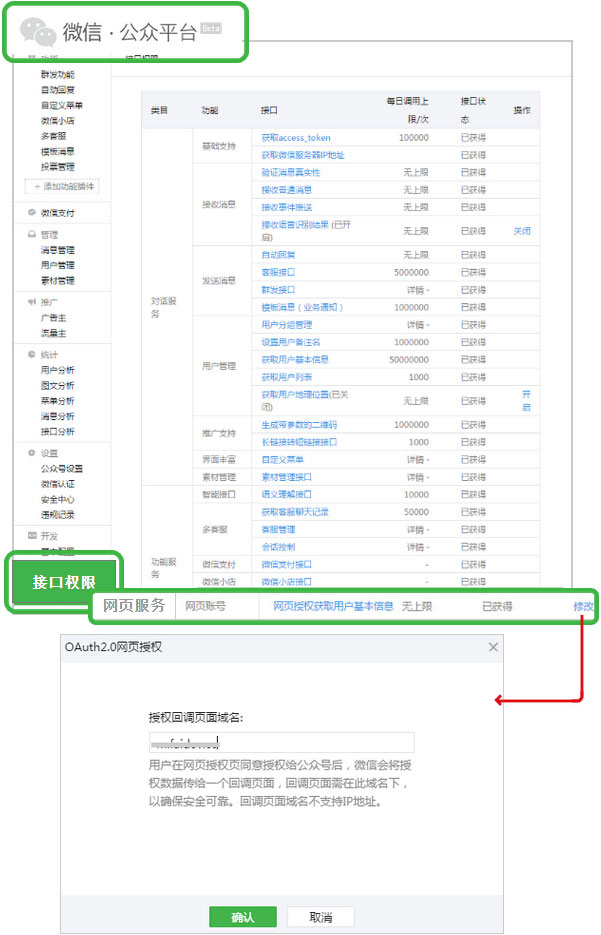Viewport: 601px width, 935px height.
Task: Open the 网页授权获取用户基本信息 link
Action: coord(333,606)
